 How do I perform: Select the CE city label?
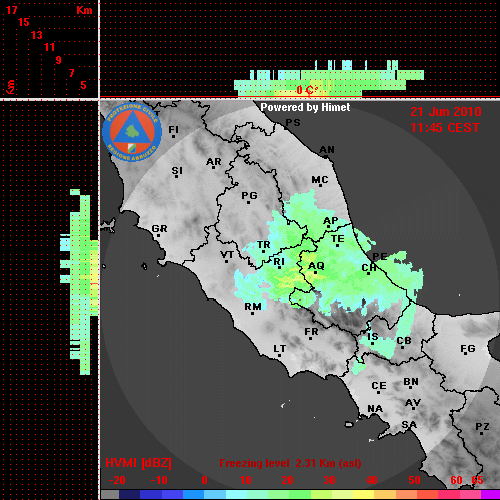[379, 386]
